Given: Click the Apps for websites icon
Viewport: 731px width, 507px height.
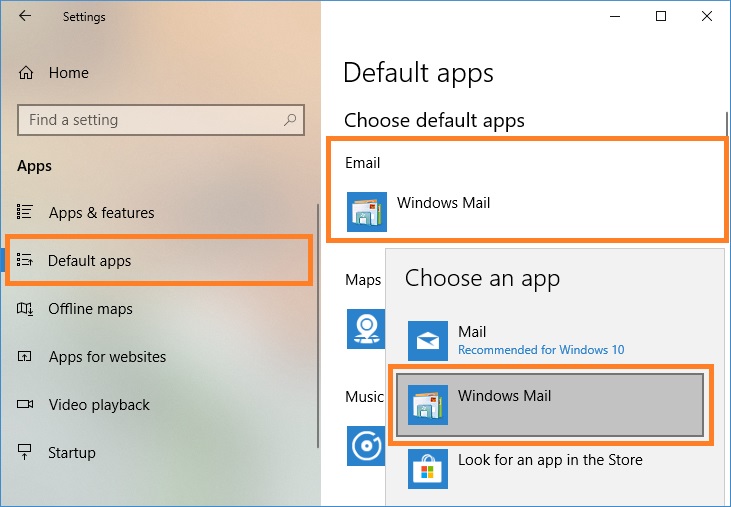Looking at the screenshot, I should 25,356.
